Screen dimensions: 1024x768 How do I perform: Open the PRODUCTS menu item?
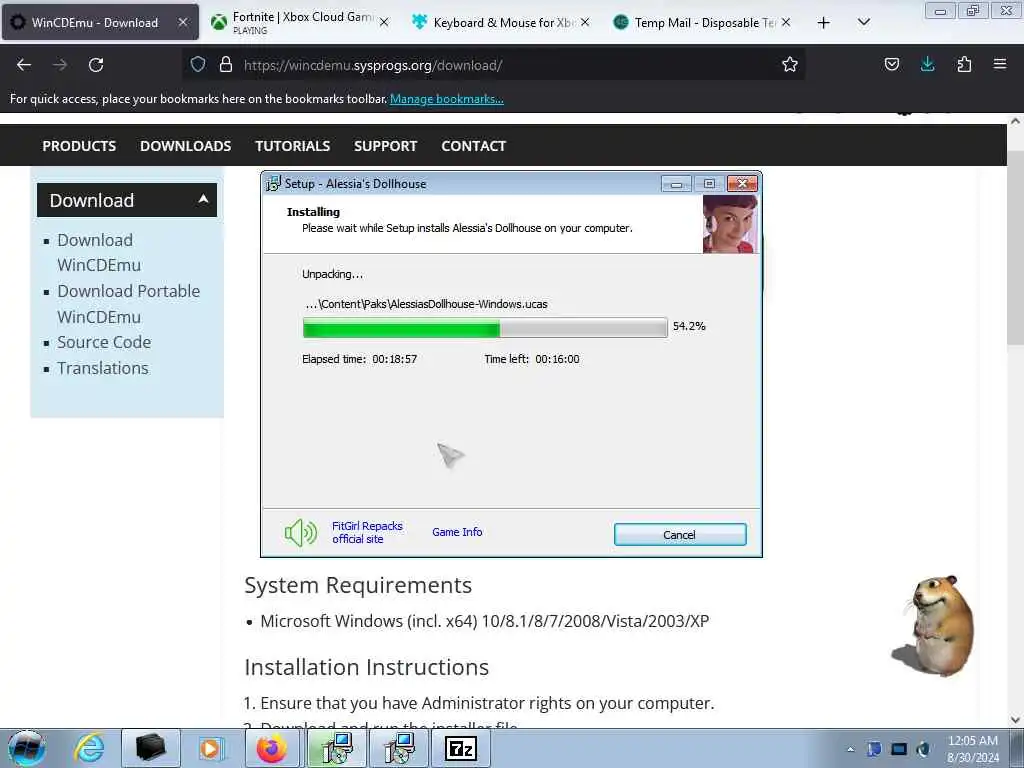(x=79, y=146)
